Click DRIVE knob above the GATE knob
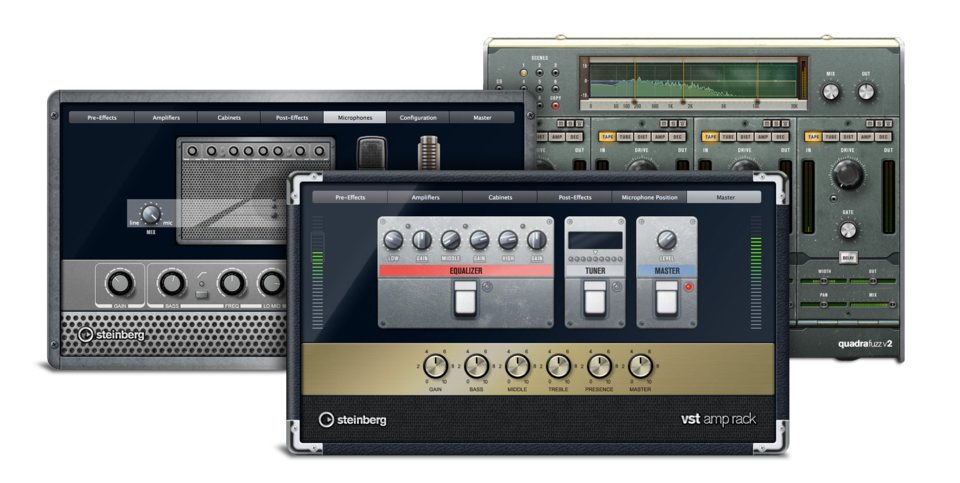This screenshot has width=960, height=483. (848, 175)
